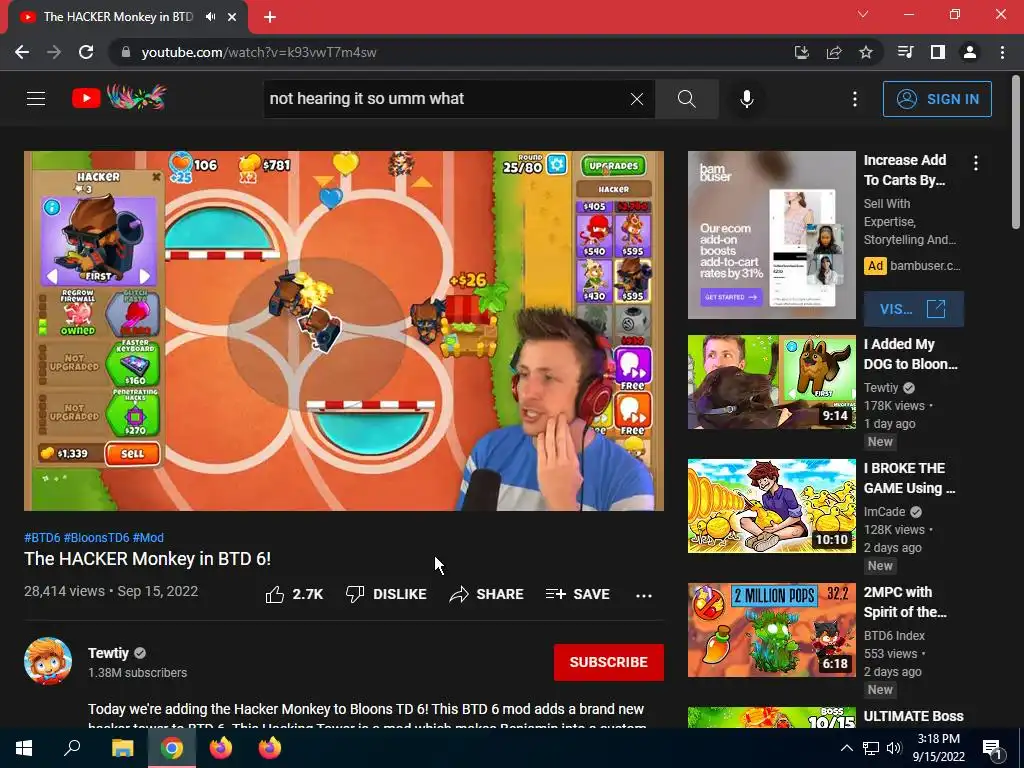Open system volume tray icon
This screenshot has height=768, width=1024.
coord(894,748)
